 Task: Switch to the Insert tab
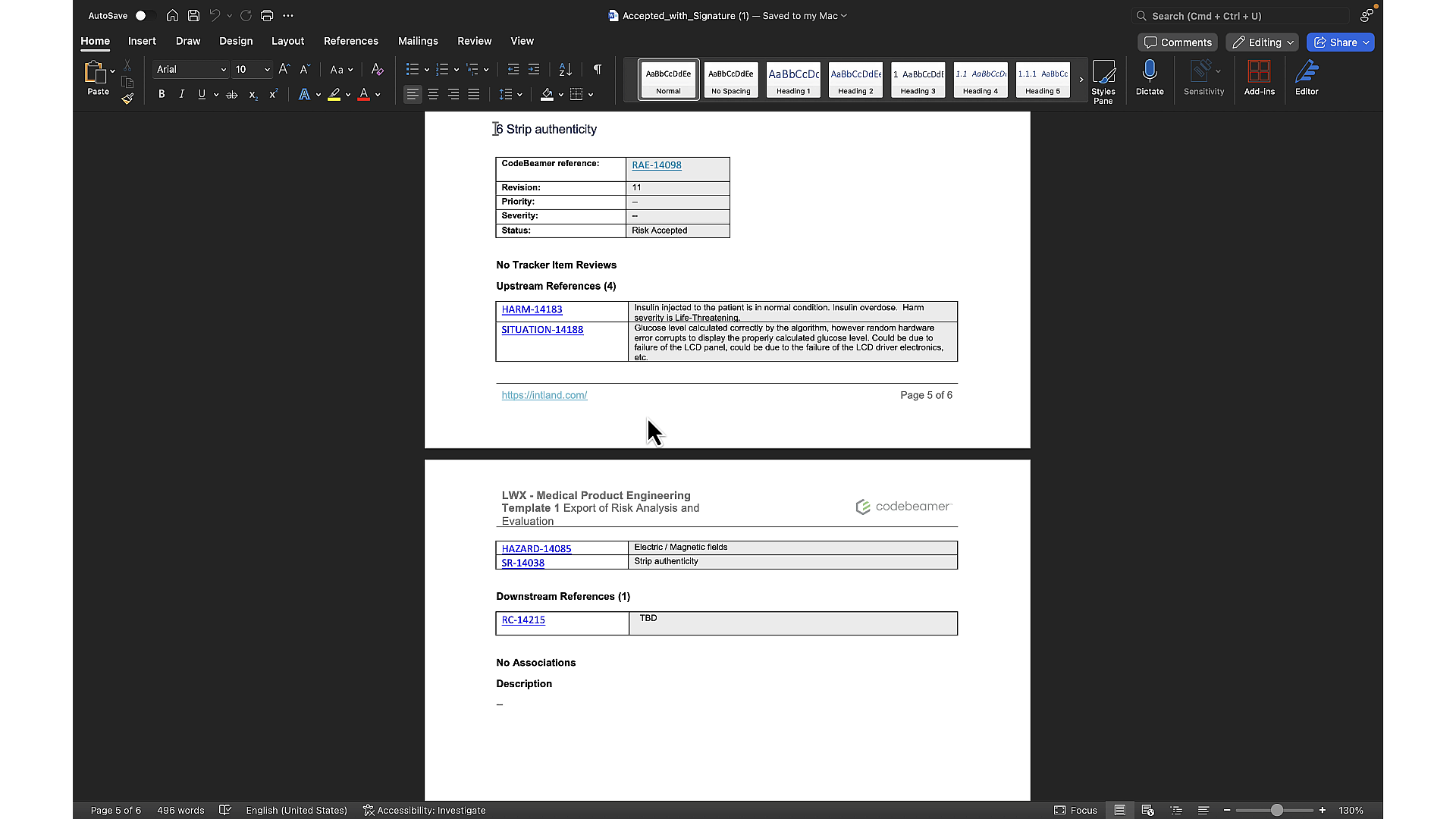(142, 41)
